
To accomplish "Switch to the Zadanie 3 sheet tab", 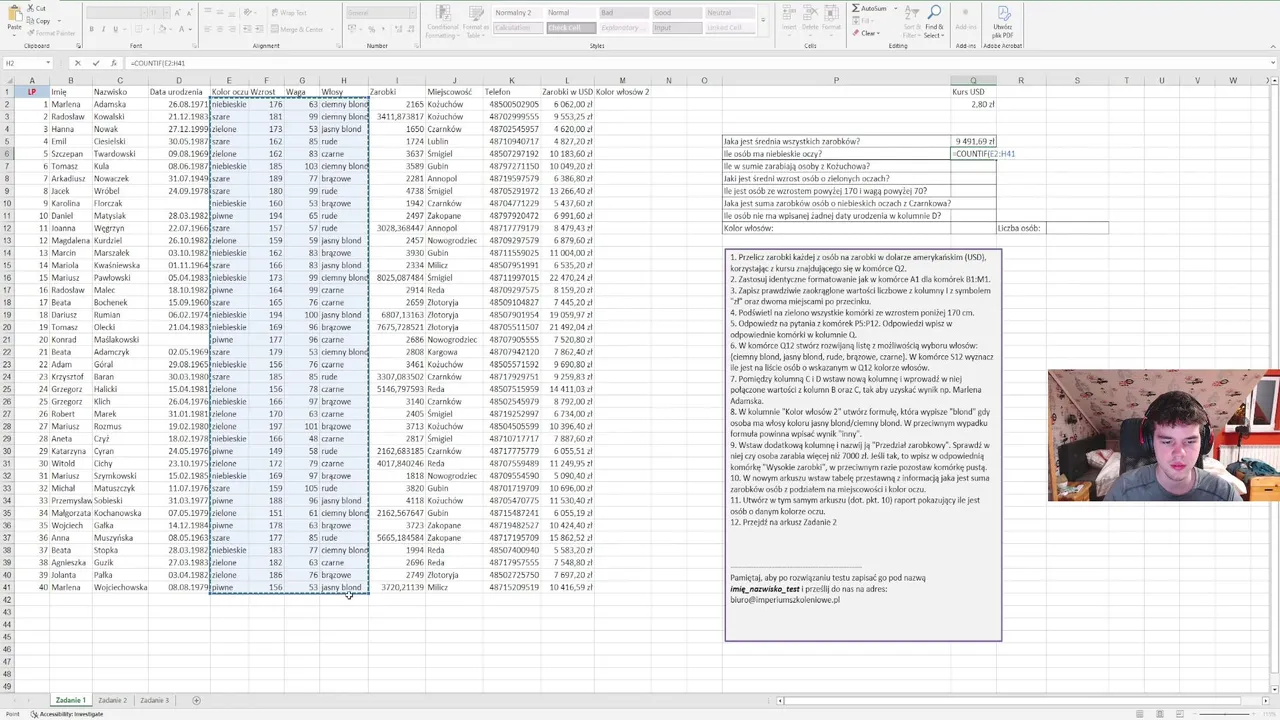I will [x=154, y=700].
